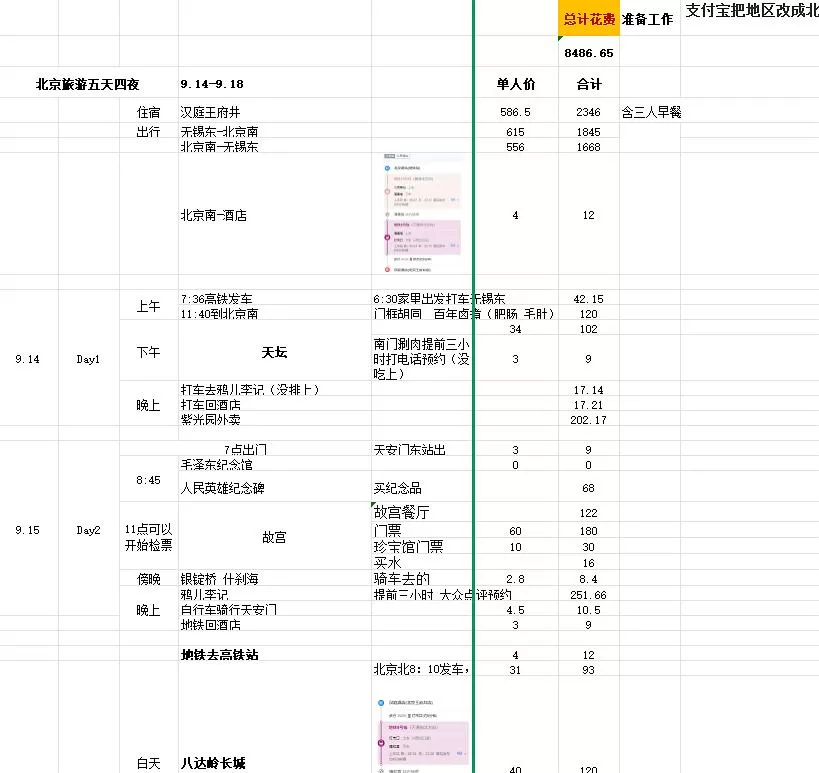Select the Day2 label cell
This screenshot has height=773, width=819.
[x=88, y=530]
